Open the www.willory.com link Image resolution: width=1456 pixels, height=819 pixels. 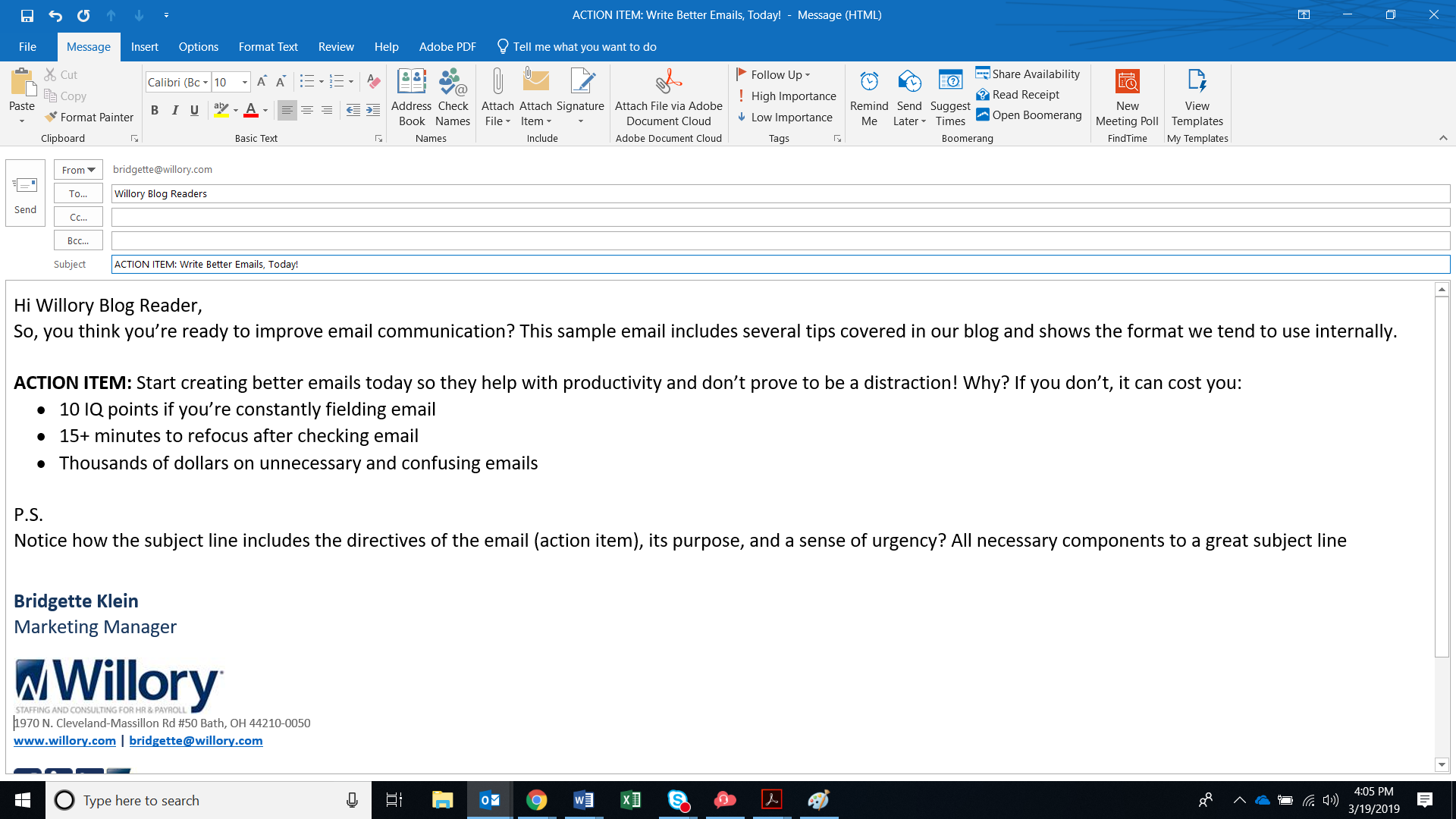point(64,741)
